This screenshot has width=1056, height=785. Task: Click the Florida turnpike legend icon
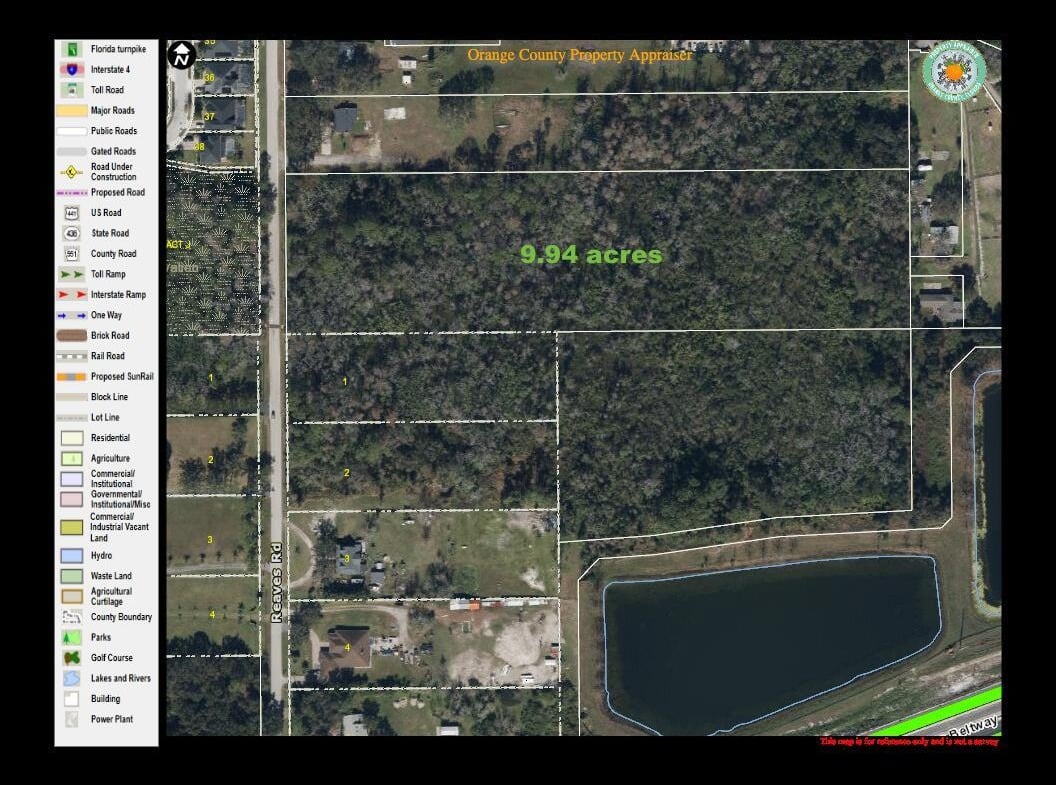pos(71,49)
